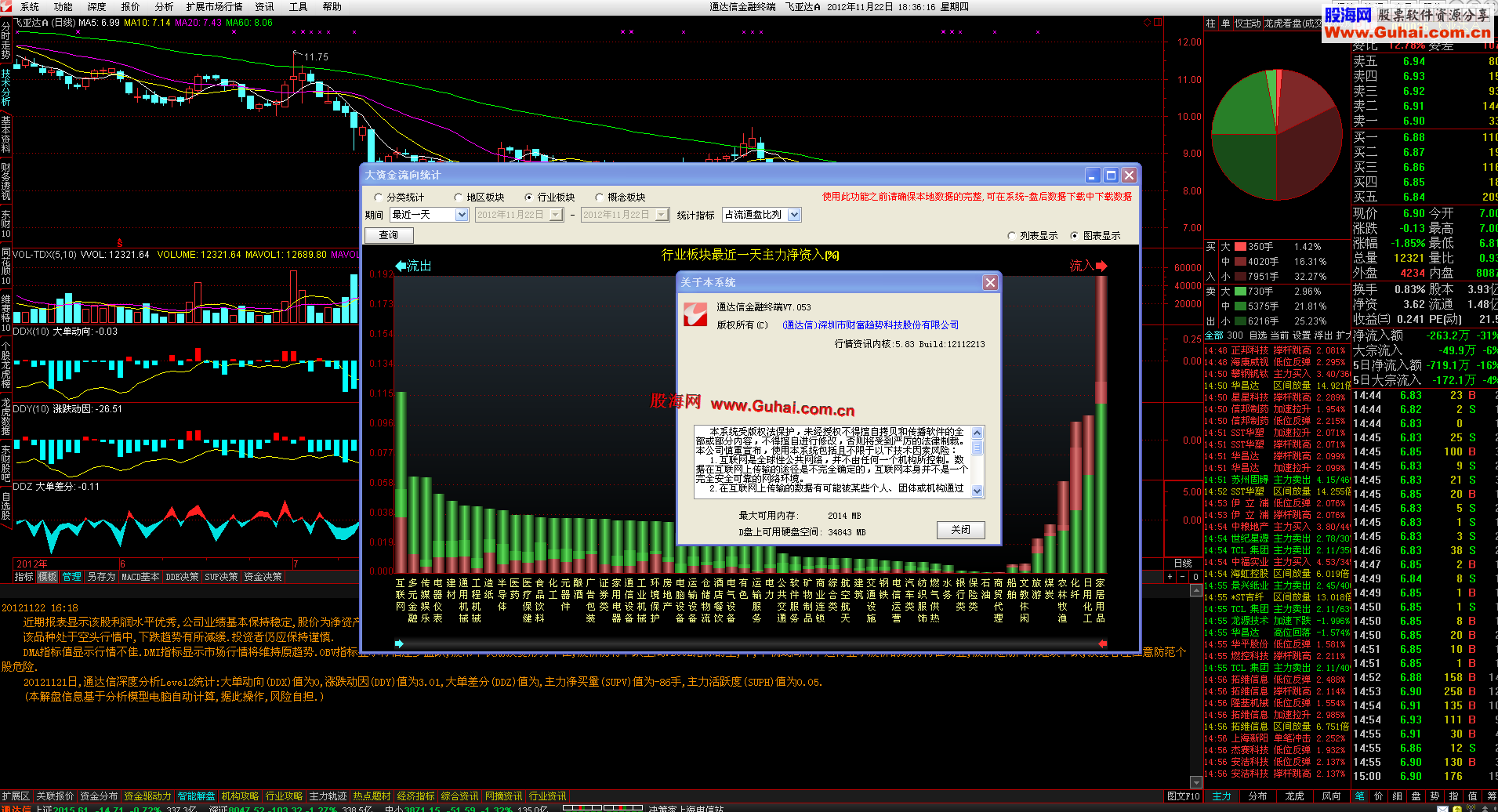Open the 期间 最近一天 dropdown

click(x=462, y=215)
